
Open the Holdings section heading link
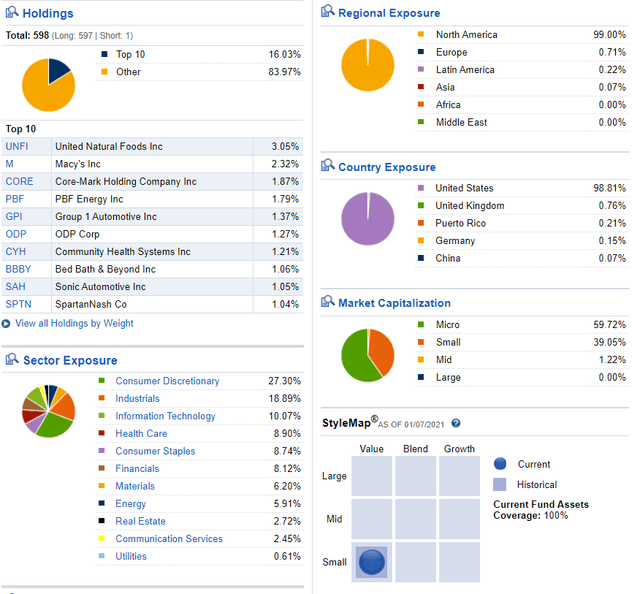click(48, 13)
